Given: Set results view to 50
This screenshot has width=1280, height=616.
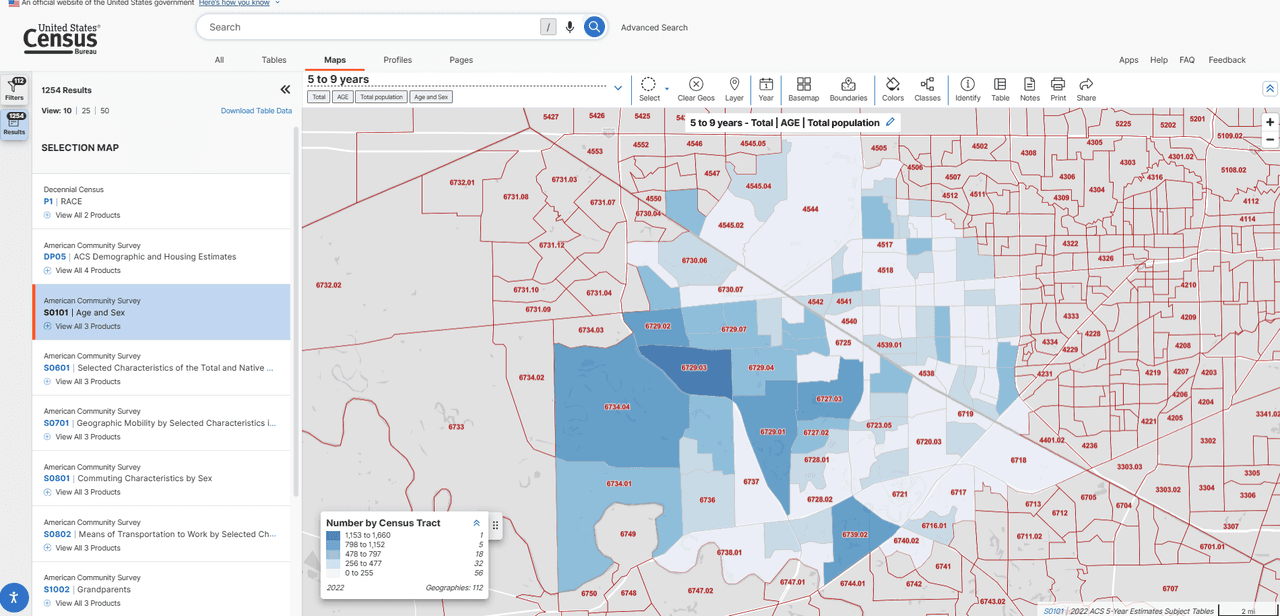Looking at the screenshot, I should (104, 111).
